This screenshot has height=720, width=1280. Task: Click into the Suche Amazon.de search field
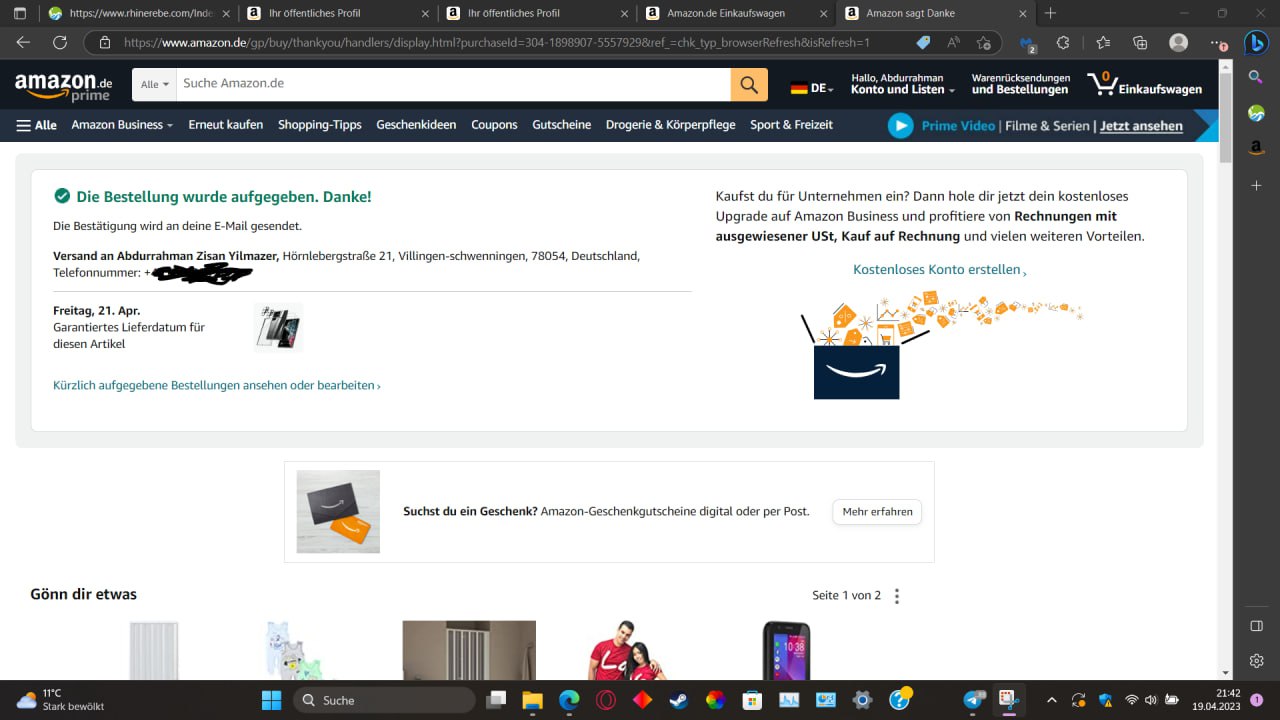pos(453,85)
